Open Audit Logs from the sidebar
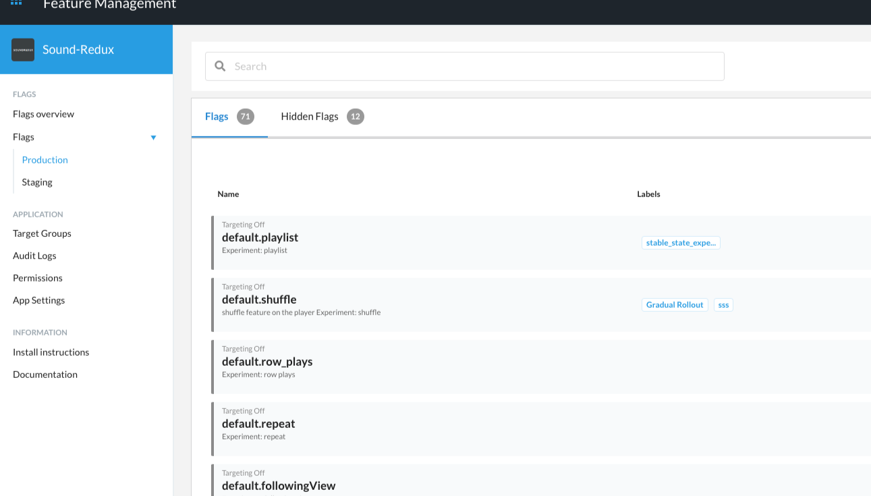The width and height of the screenshot is (871, 496). (x=34, y=256)
